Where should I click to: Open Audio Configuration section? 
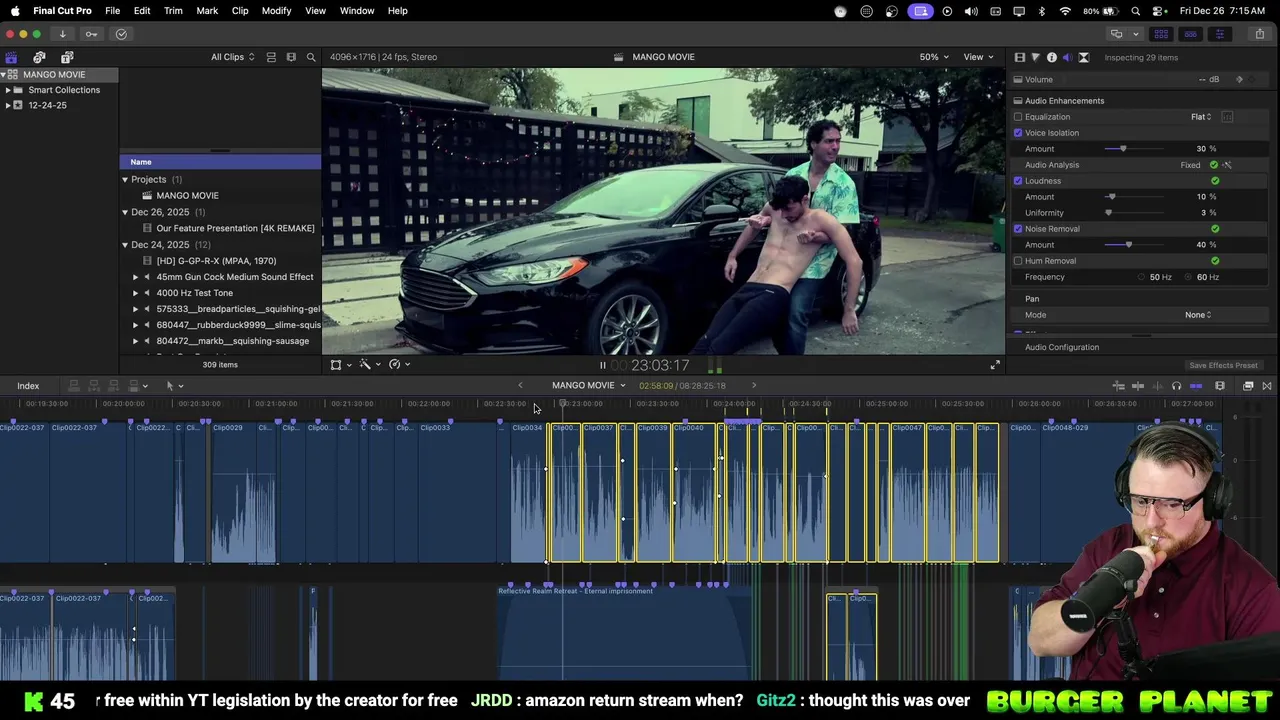coord(1062,347)
